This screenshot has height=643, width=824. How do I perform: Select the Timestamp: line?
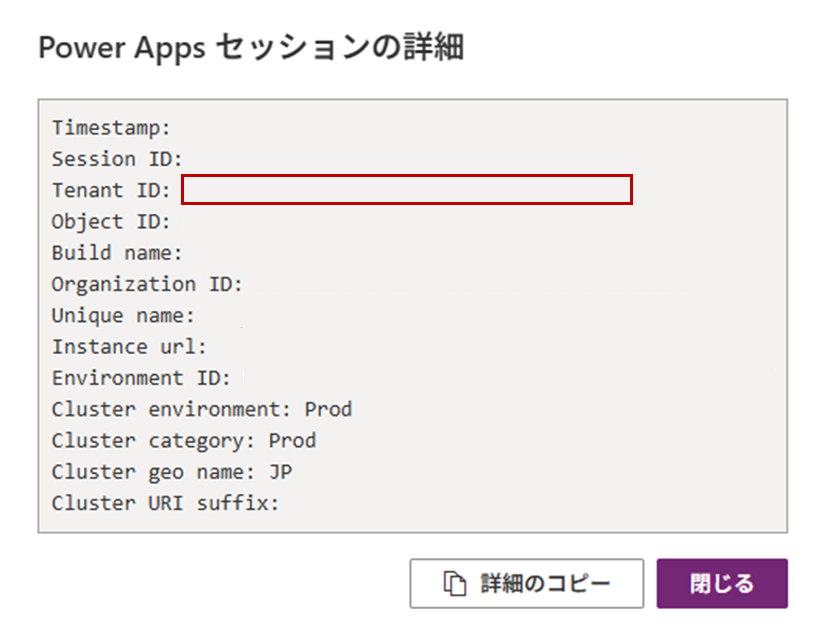[x=111, y=128]
